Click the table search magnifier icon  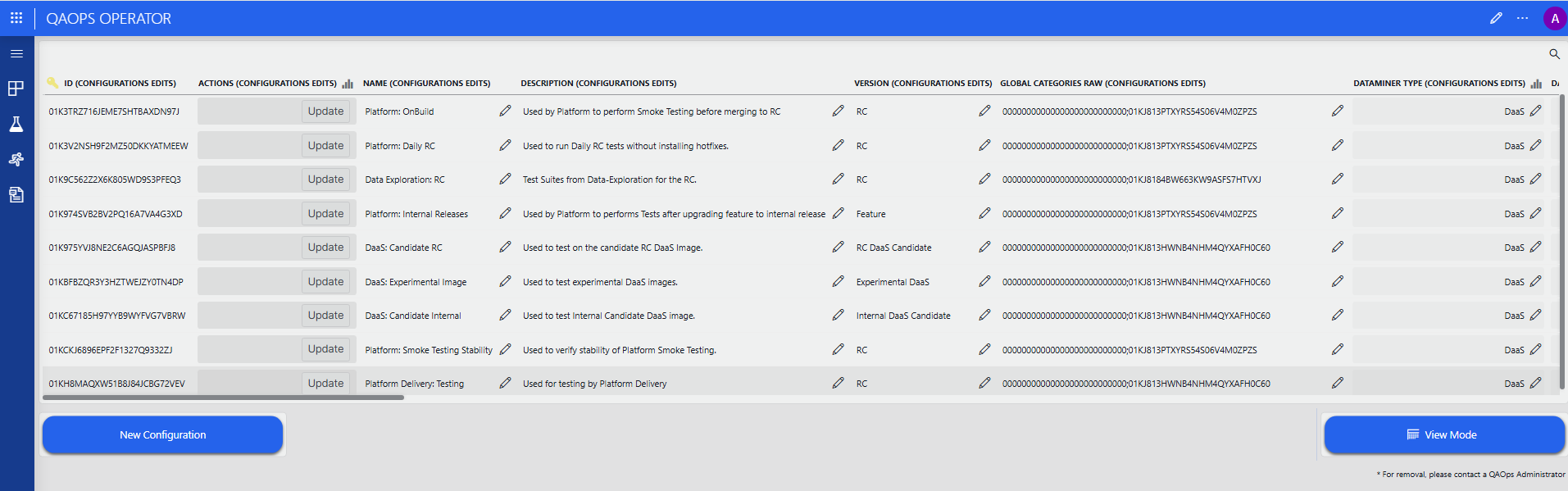click(1554, 54)
